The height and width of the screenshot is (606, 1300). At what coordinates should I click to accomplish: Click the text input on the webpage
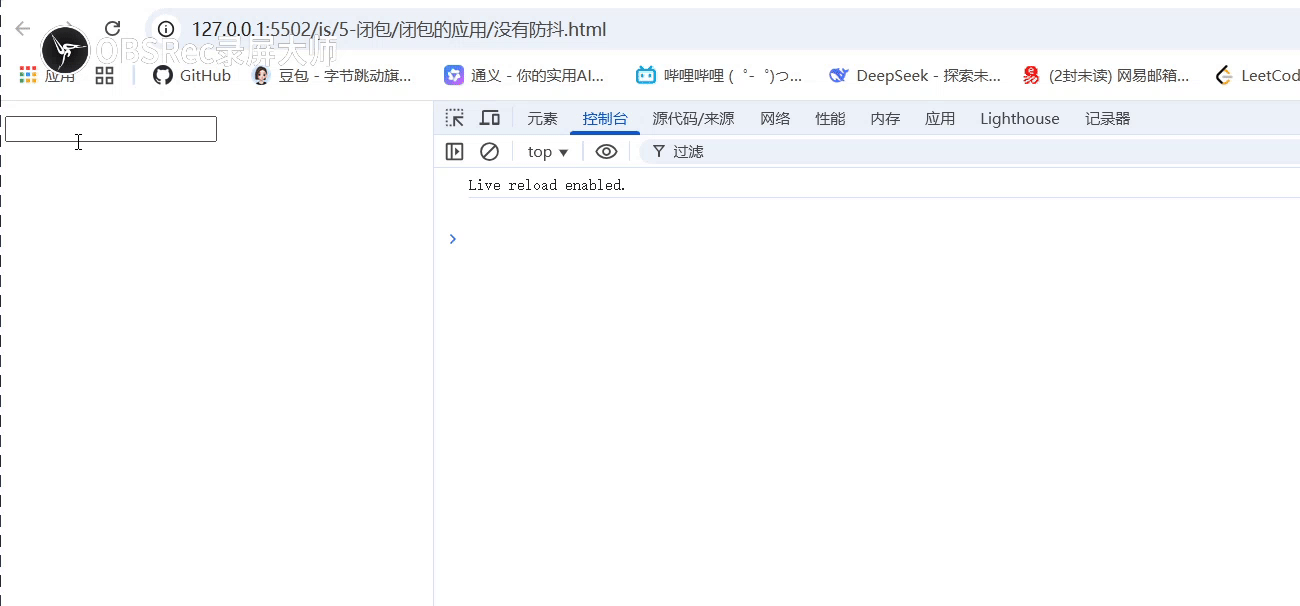pos(110,128)
